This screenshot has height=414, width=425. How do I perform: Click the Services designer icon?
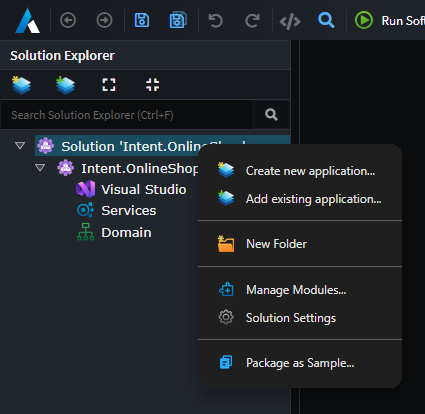pos(85,210)
